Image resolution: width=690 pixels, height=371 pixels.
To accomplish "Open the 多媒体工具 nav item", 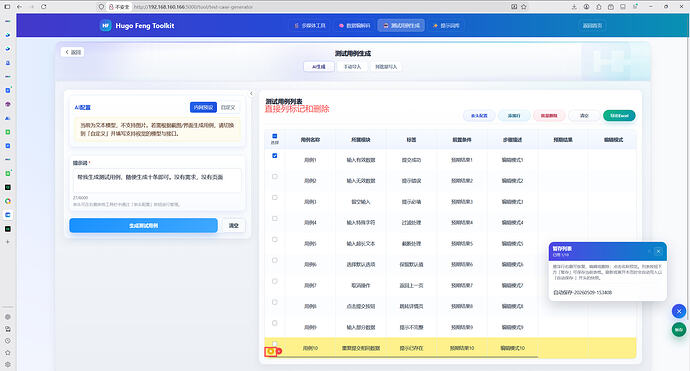I will click(310, 26).
